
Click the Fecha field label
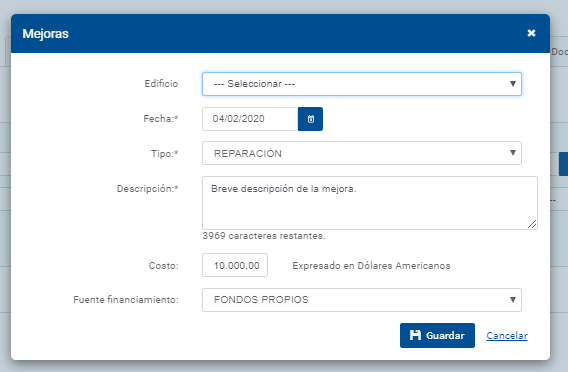(x=161, y=119)
